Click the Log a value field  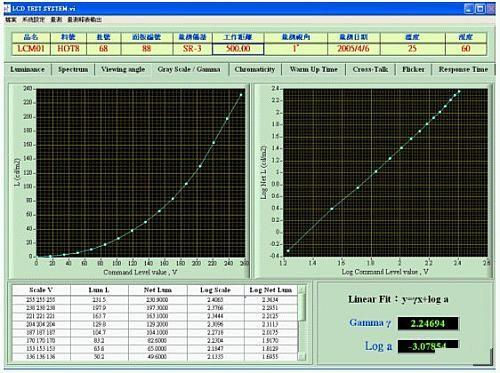click(x=428, y=346)
